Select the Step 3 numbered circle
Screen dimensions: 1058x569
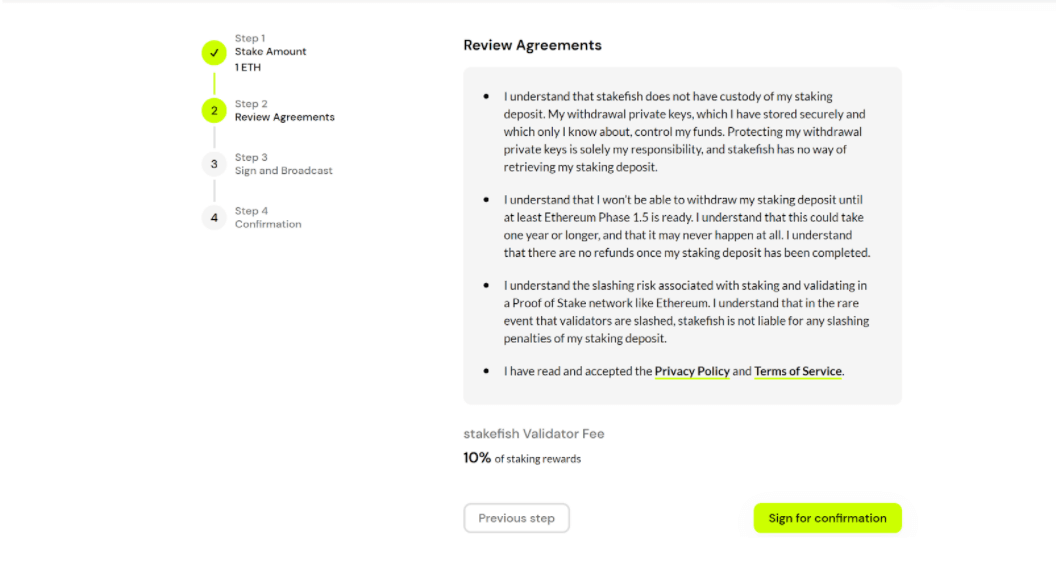click(214, 164)
